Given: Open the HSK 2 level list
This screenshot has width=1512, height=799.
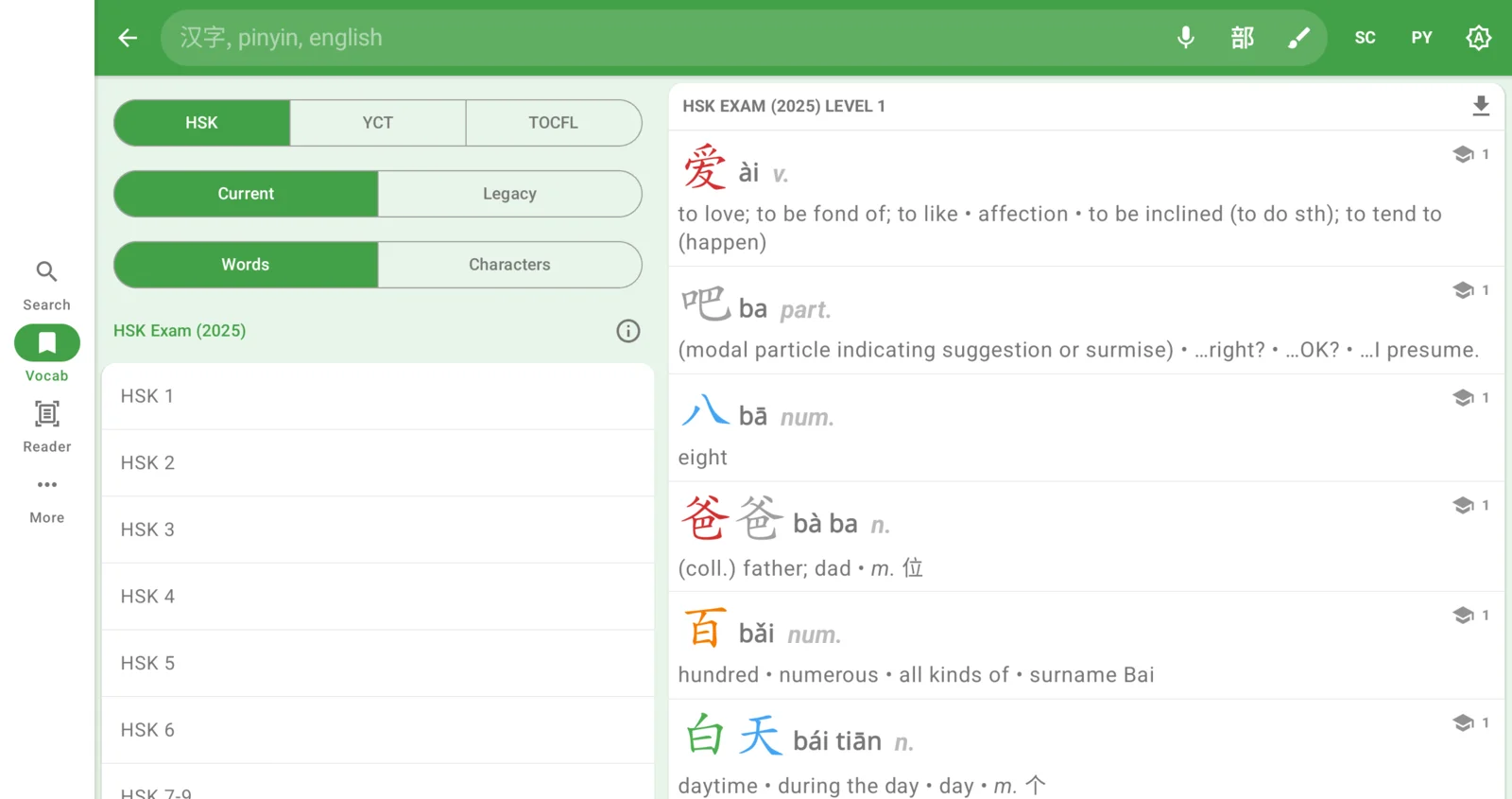Looking at the screenshot, I should coord(378,463).
